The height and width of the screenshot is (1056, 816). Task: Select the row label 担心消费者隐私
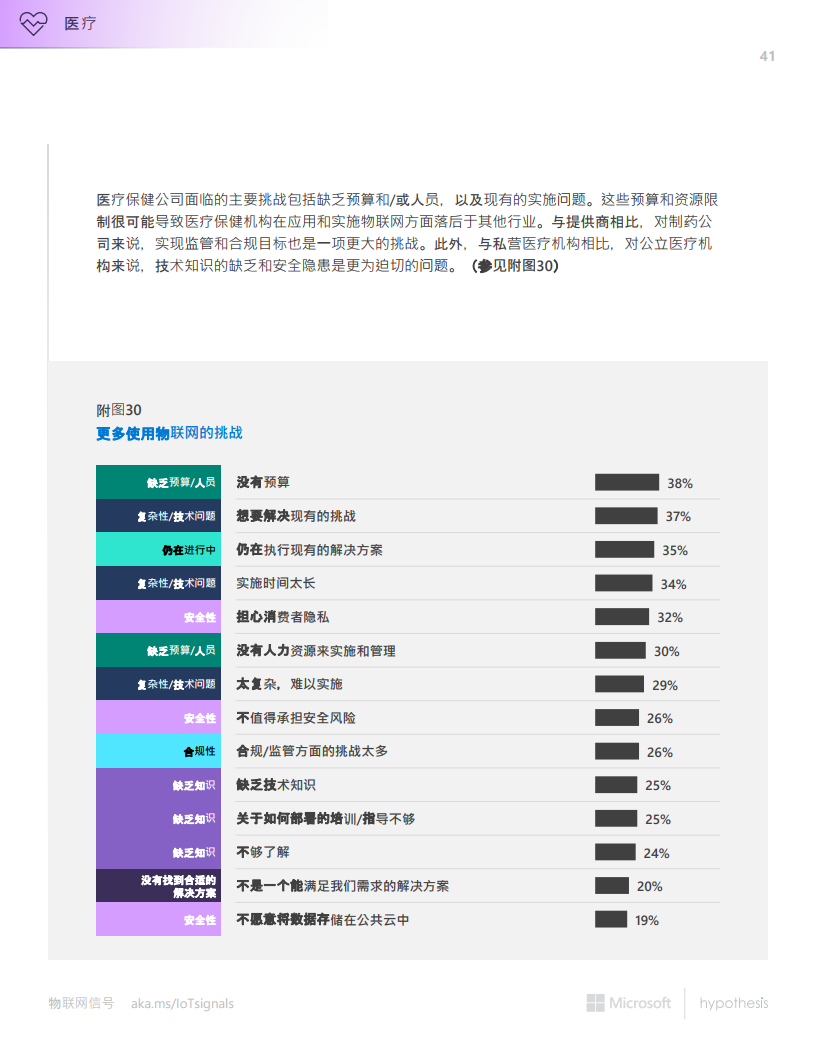(x=283, y=617)
